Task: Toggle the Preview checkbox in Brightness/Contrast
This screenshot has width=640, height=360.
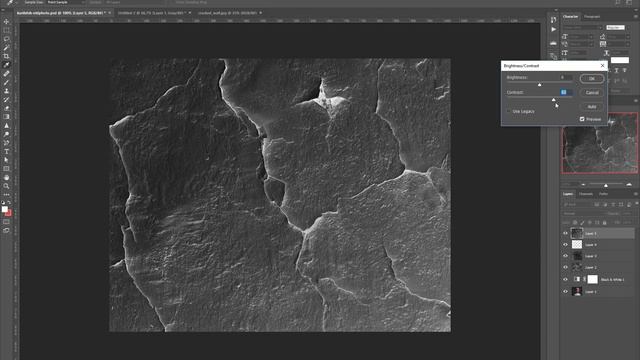Action: point(582,119)
